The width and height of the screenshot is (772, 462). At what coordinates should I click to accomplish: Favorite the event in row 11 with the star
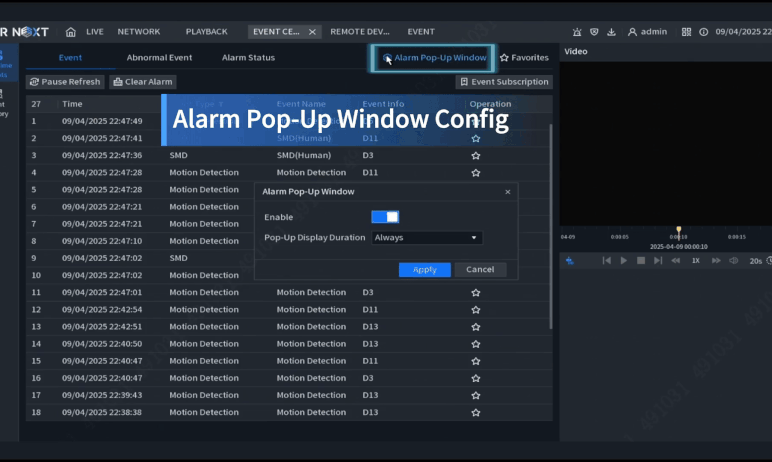coord(476,293)
